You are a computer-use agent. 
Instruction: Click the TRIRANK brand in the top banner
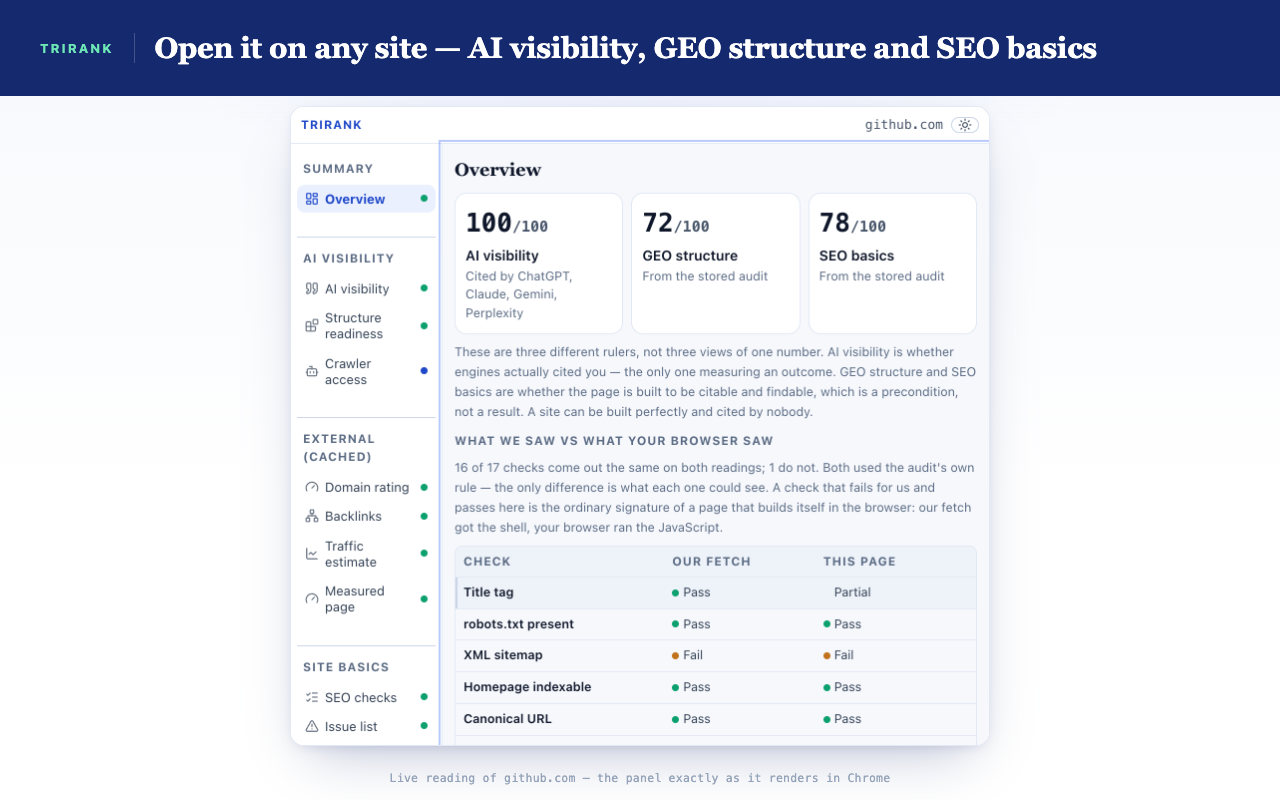coord(76,48)
